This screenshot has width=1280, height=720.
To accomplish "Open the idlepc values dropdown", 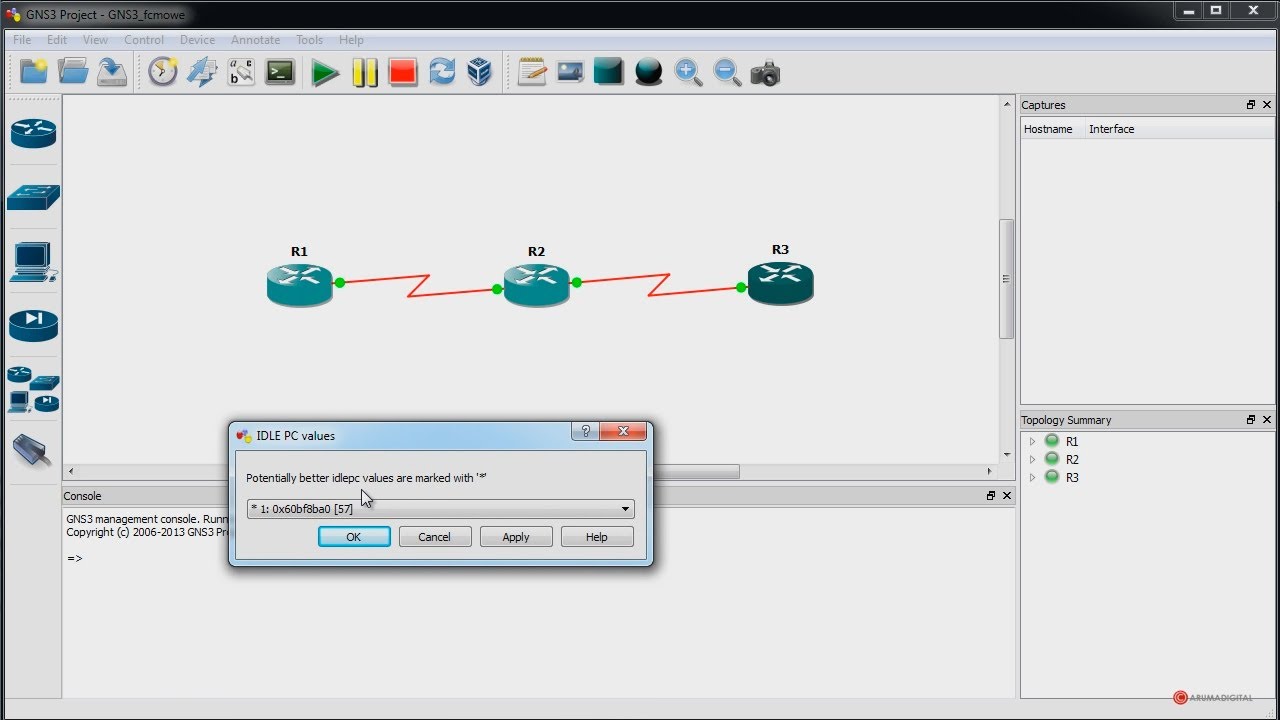I will [x=440, y=509].
